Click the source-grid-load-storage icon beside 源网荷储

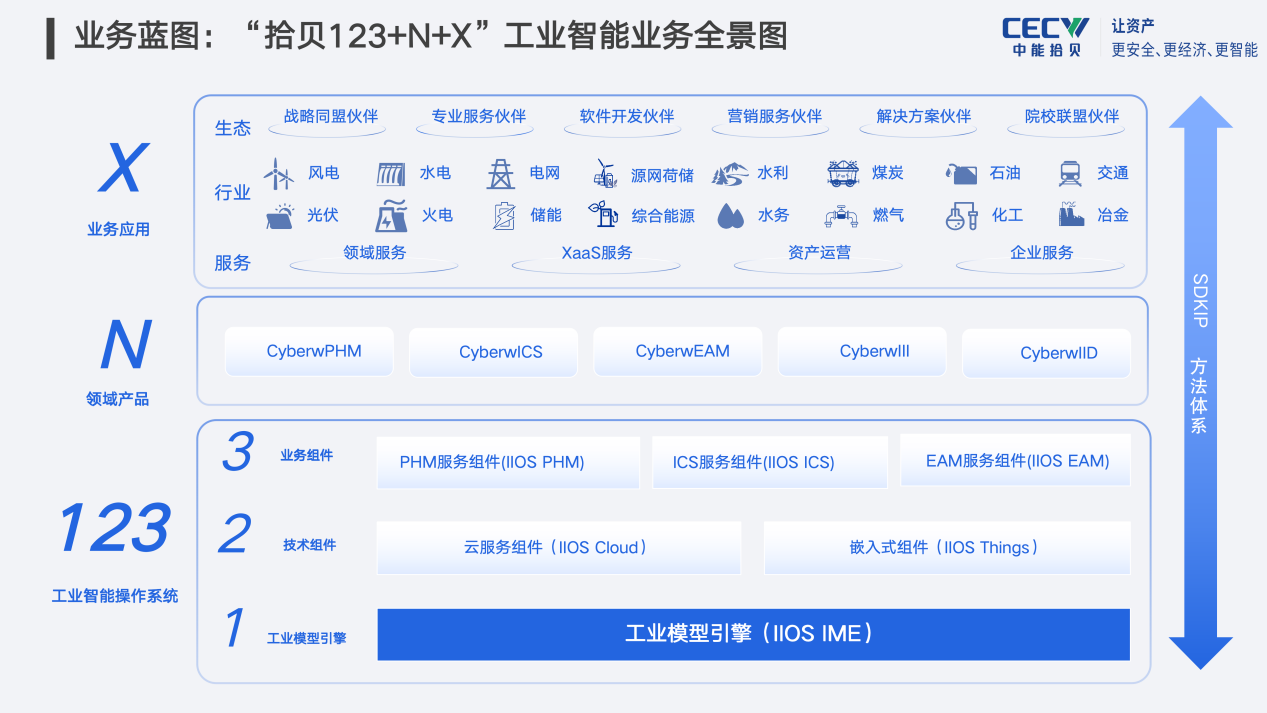click(605, 174)
